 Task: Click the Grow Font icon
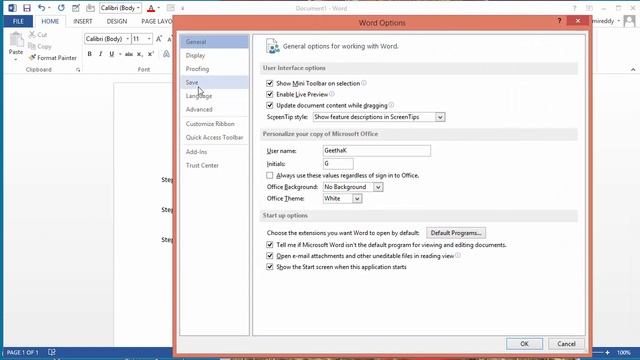pos(159,39)
